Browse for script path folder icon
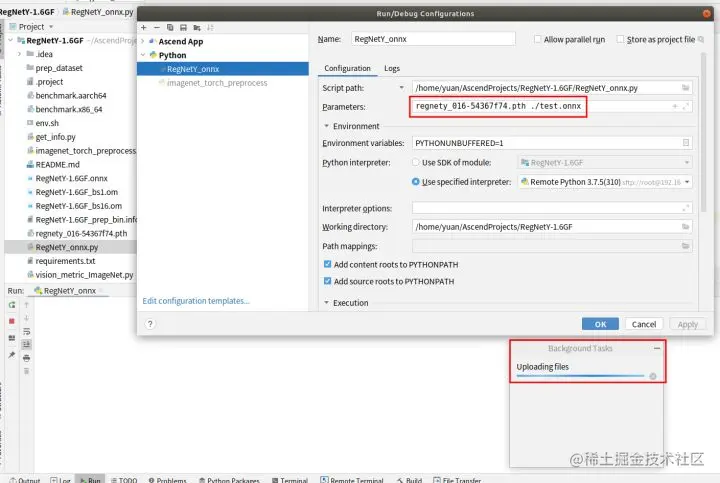 [x=685, y=88]
